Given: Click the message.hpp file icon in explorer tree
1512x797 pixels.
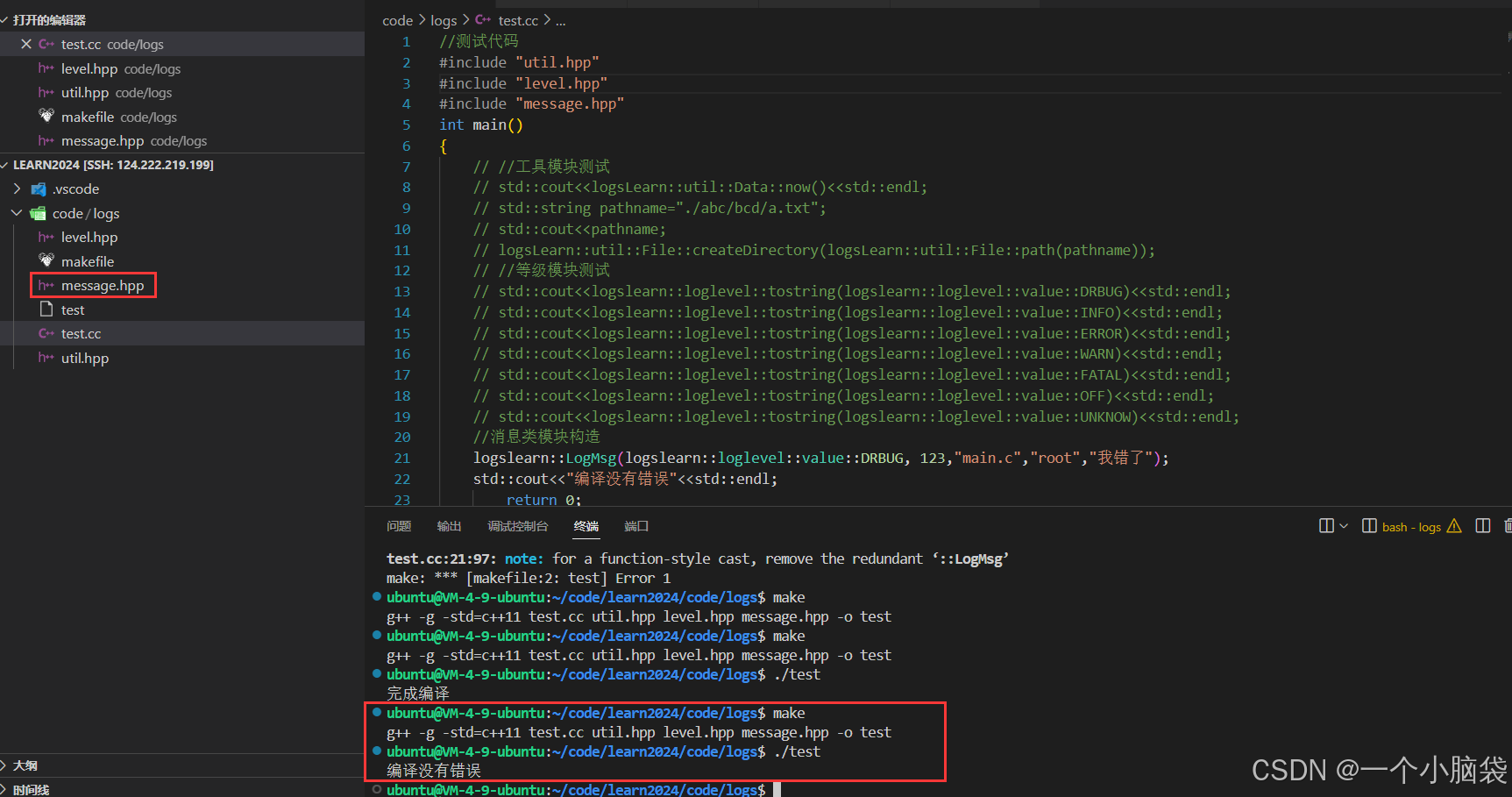Looking at the screenshot, I should [46, 285].
